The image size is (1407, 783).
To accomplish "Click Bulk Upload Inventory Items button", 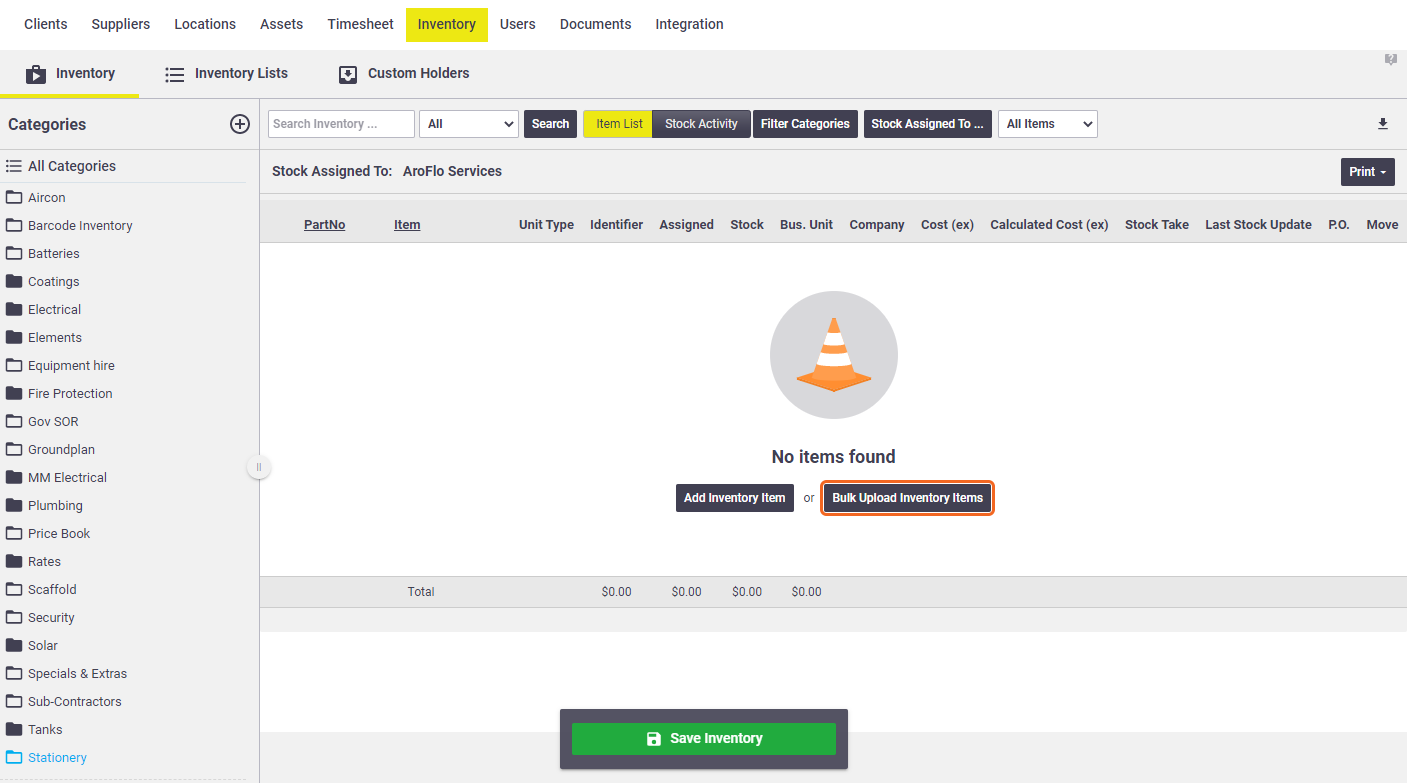I will tap(907, 498).
